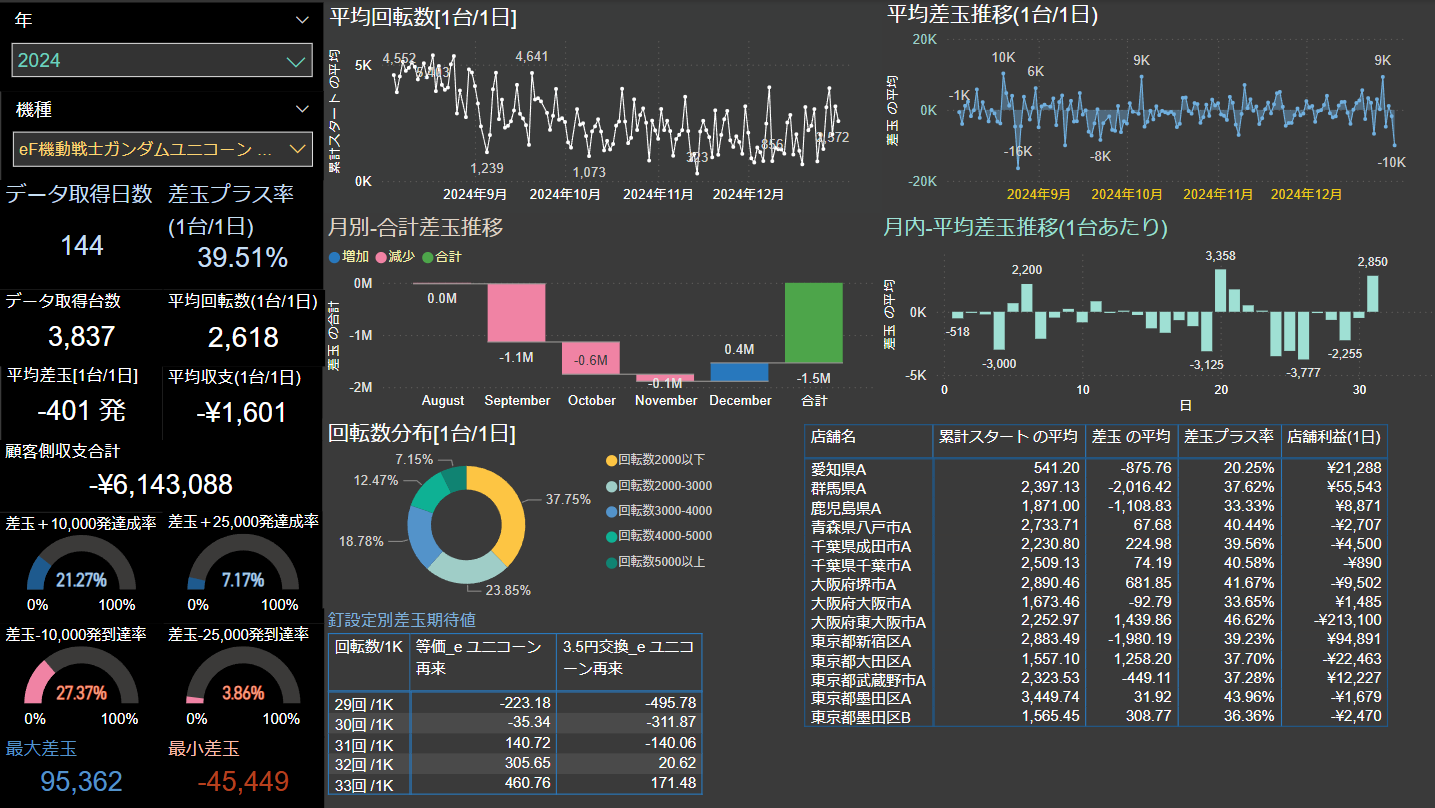
Task: Click the blue 増加 legend marker
Action: 335,257
